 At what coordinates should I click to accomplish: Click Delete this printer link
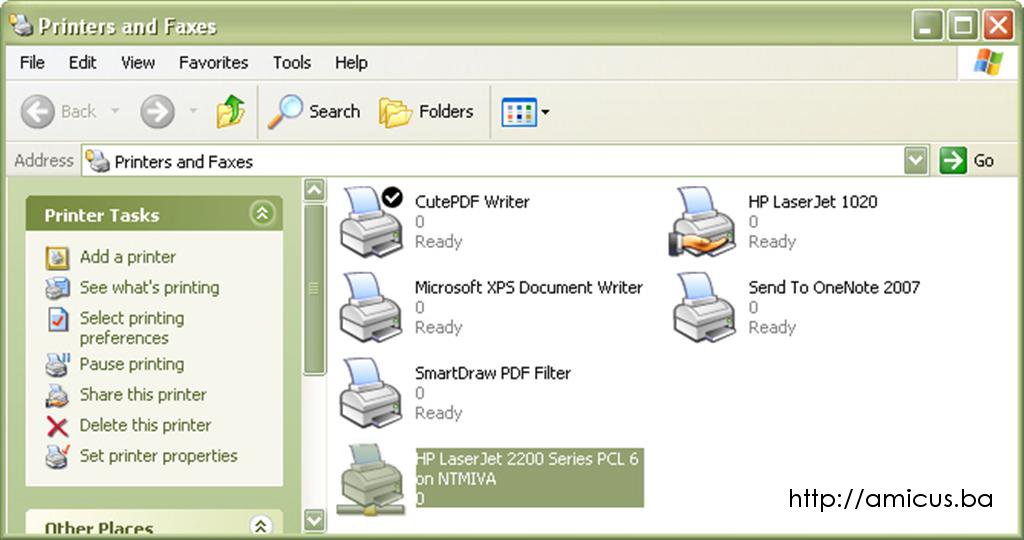pyautogui.click(x=146, y=426)
